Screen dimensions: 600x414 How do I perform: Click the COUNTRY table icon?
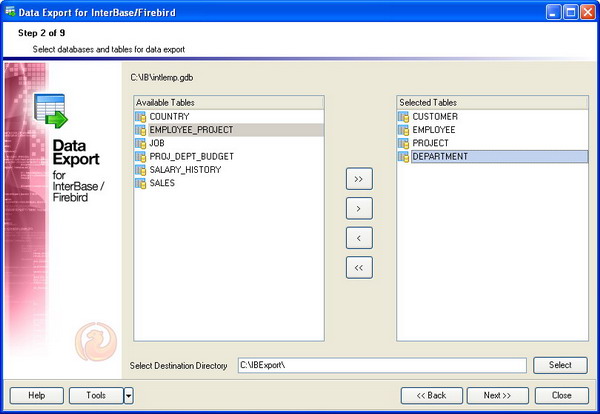[140, 117]
